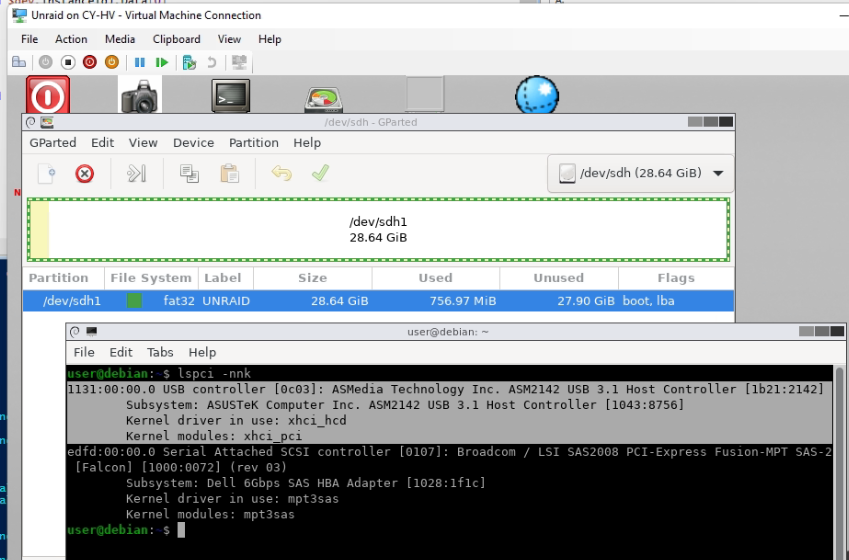Viewport: 849px width, 560px height.
Task: Open the Device menu in GParted
Action: pyautogui.click(x=193, y=142)
